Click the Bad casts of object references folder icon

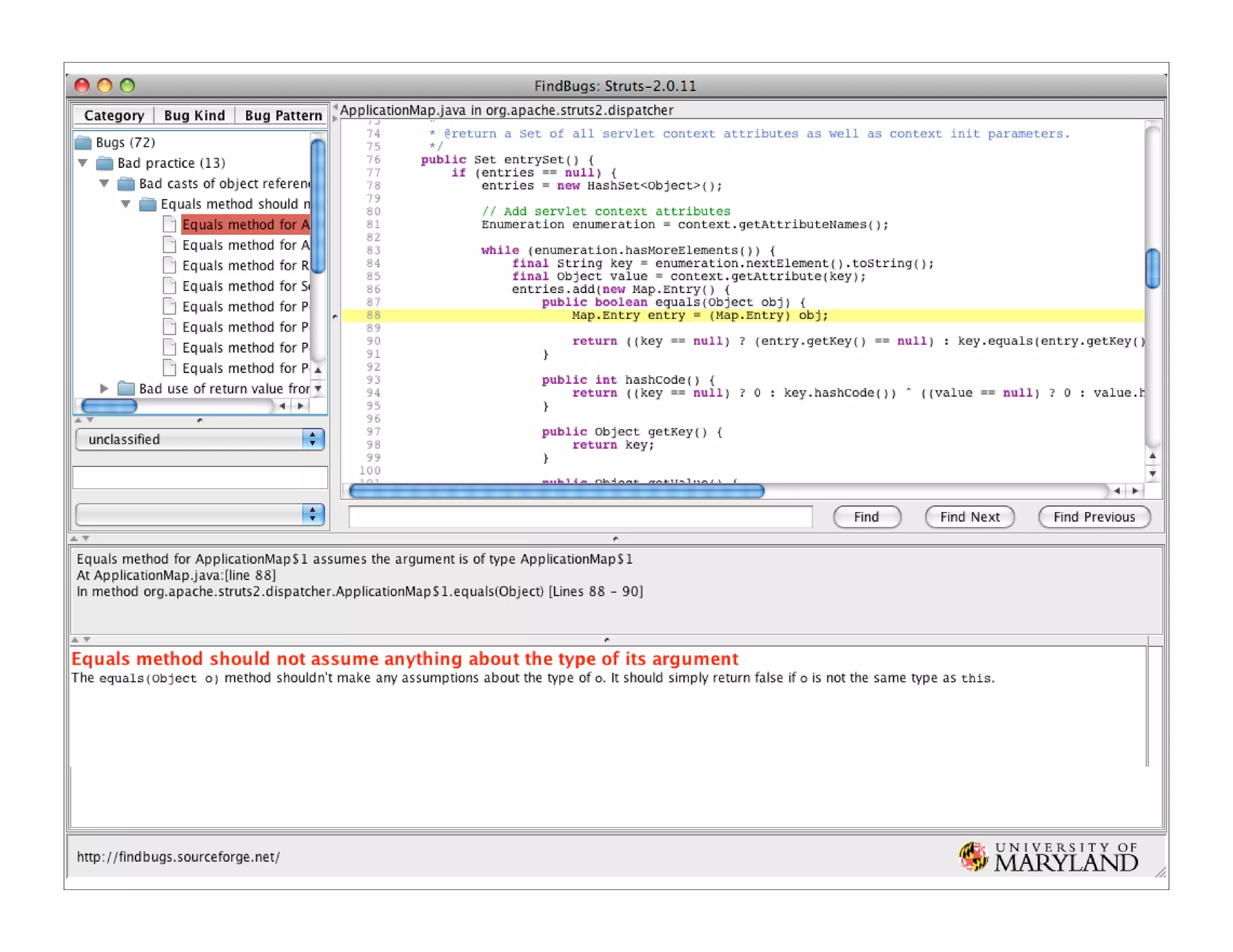pyautogui.click(x=126, y=184)
